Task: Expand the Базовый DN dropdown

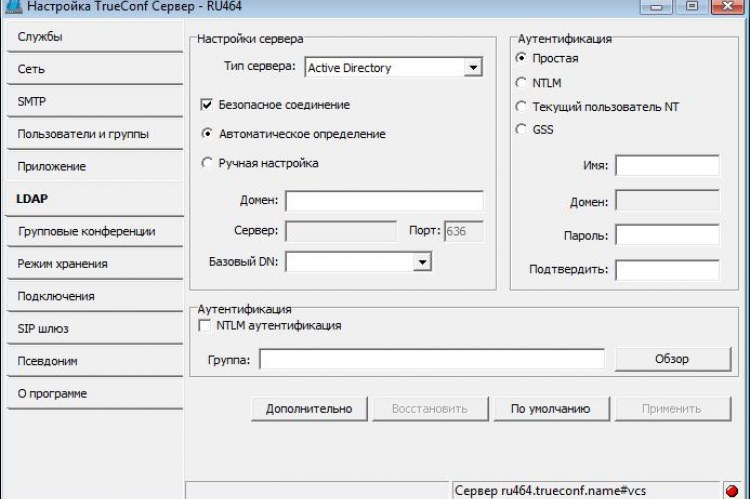Action: tap(422, 262)
